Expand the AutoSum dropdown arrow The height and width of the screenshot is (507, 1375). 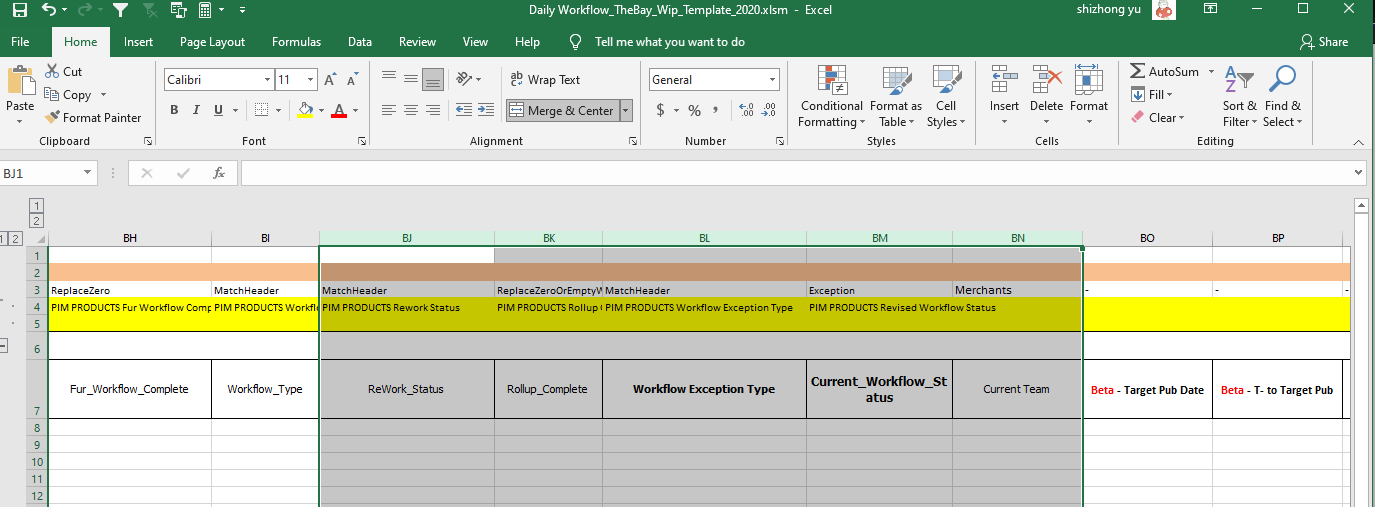pyautogui.click(x=1211, y=72)
